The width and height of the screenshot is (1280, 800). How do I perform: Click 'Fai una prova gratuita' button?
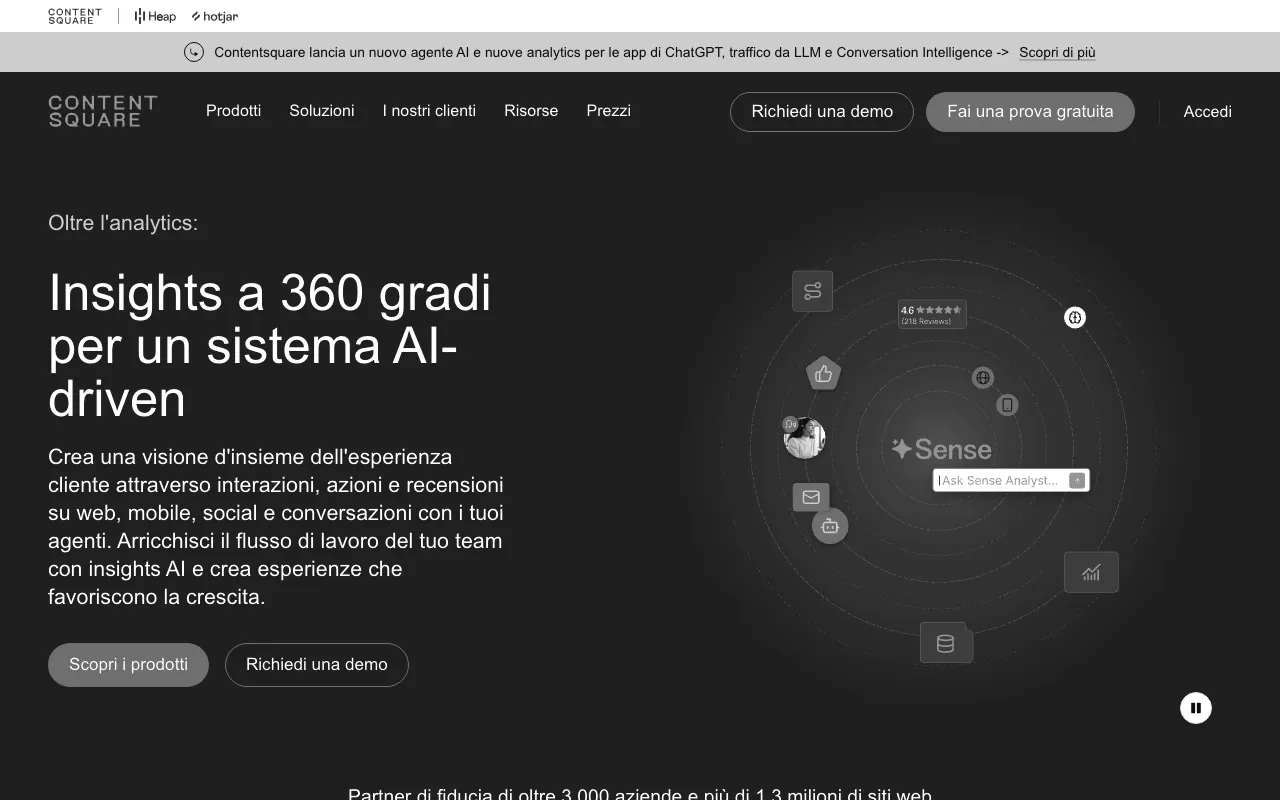point(1030,112)
